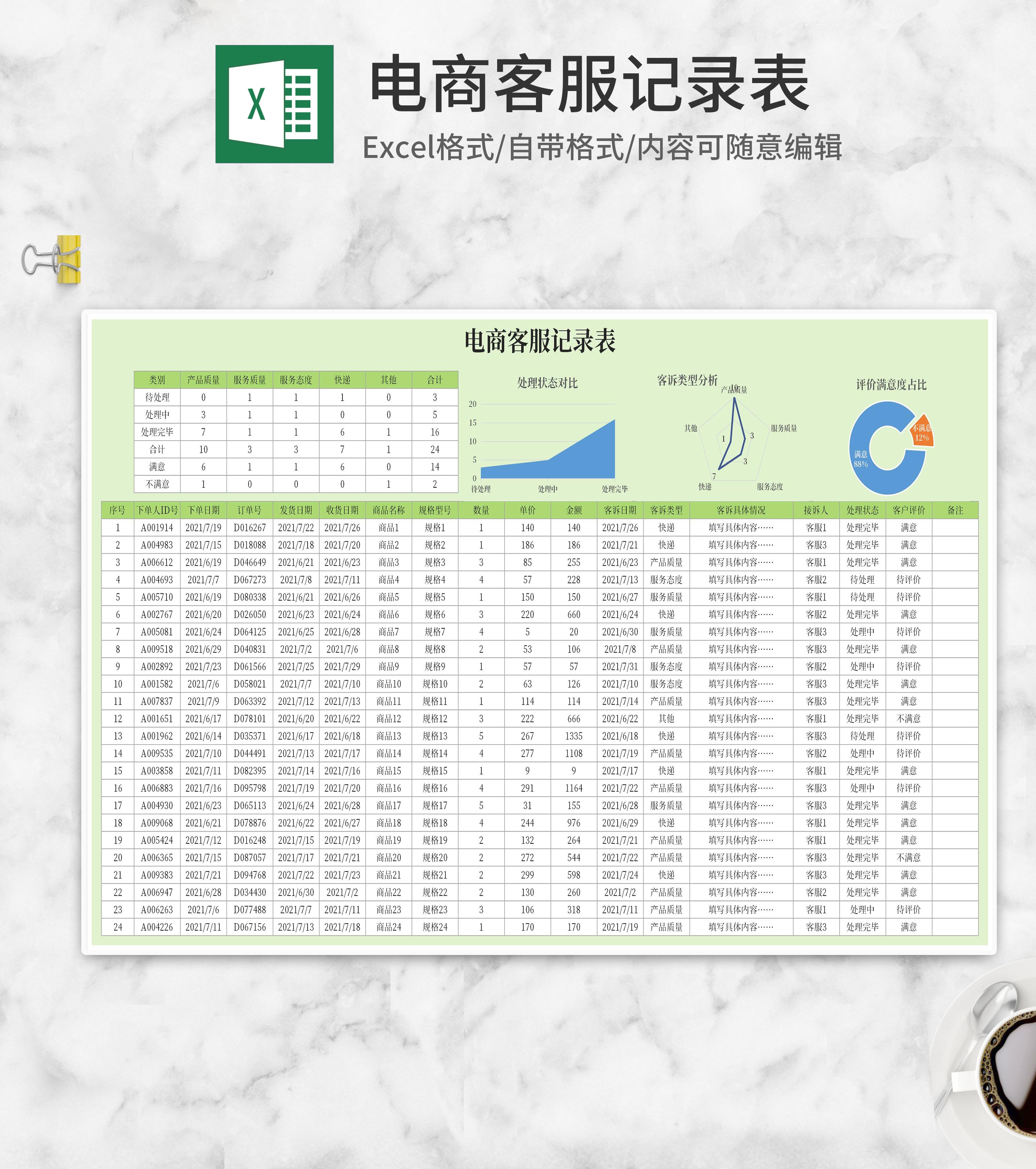Image resolution: width=1036 pixels, height=1169 pixels.
Task: Select the 金额 cell showing 1335
Action: pyautogui.click(x=573, y=736)
